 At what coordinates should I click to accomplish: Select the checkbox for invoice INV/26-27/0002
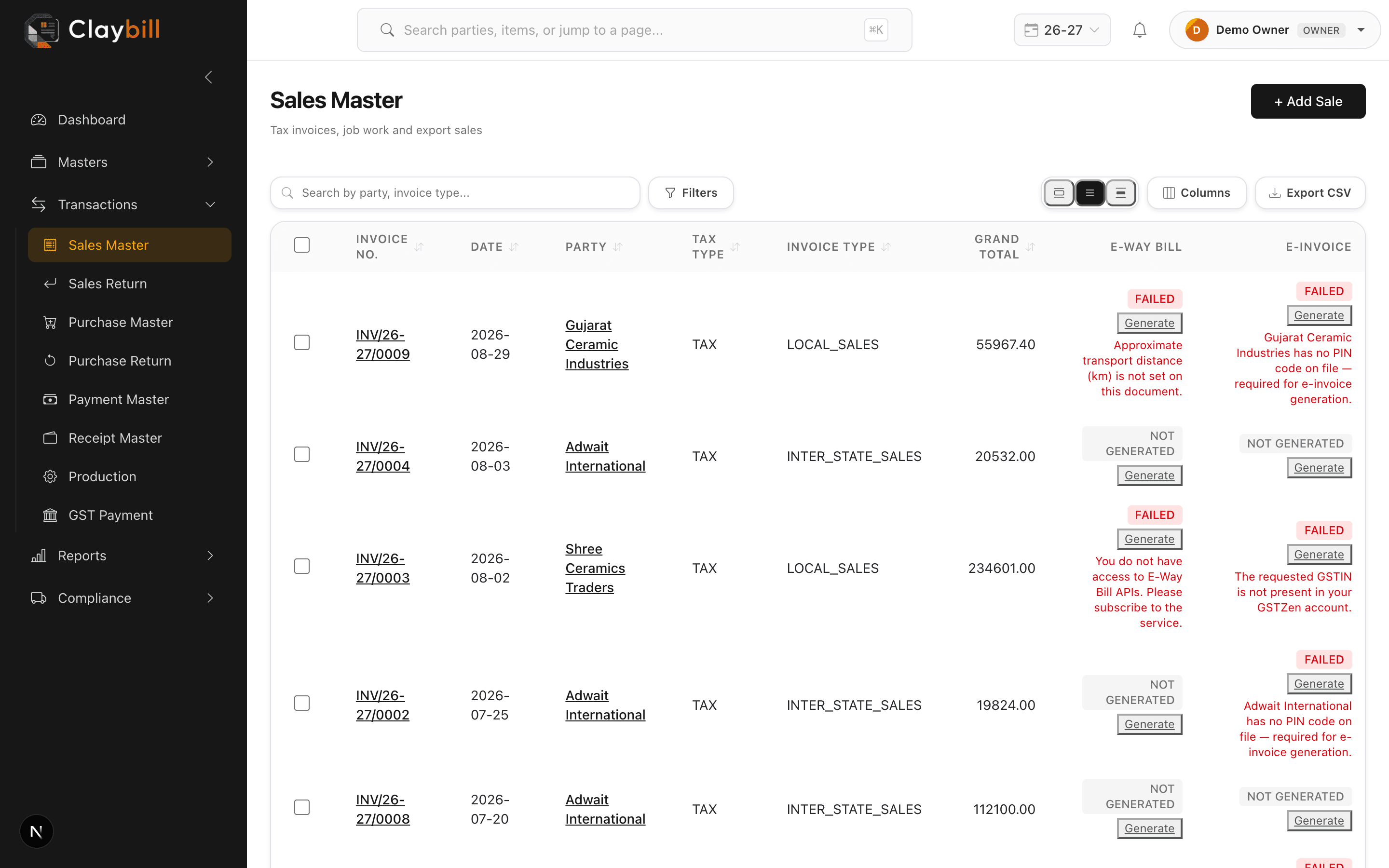(x=302, y=703)
